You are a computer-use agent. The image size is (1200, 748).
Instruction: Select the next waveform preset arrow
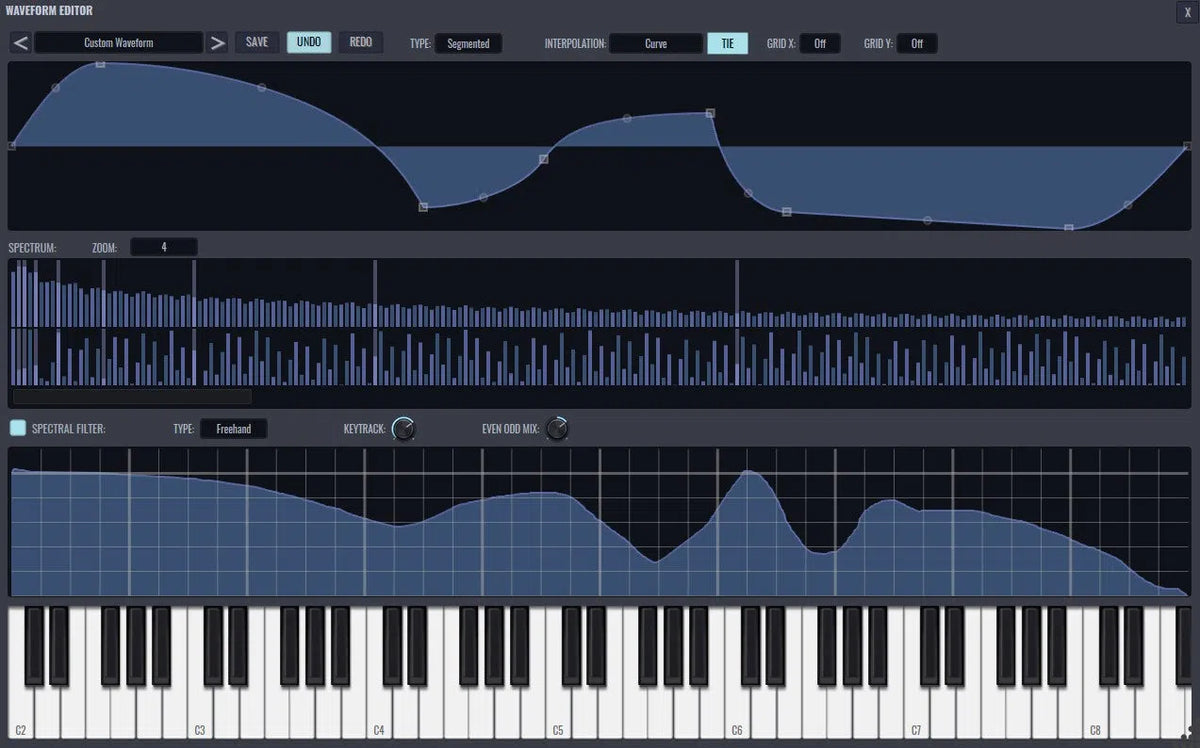(217, 43)
